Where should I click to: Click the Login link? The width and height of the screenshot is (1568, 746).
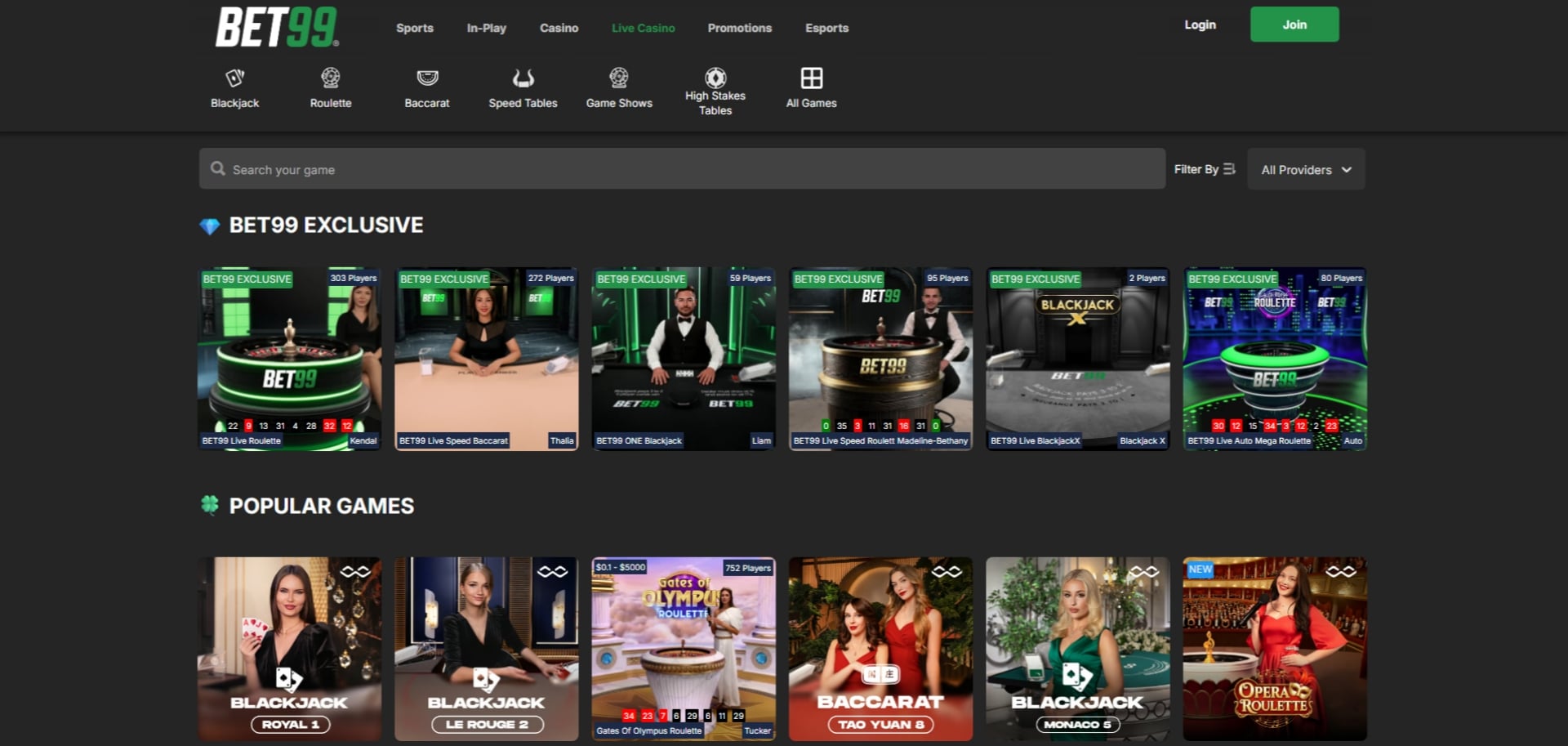[x=1200, y=25]
